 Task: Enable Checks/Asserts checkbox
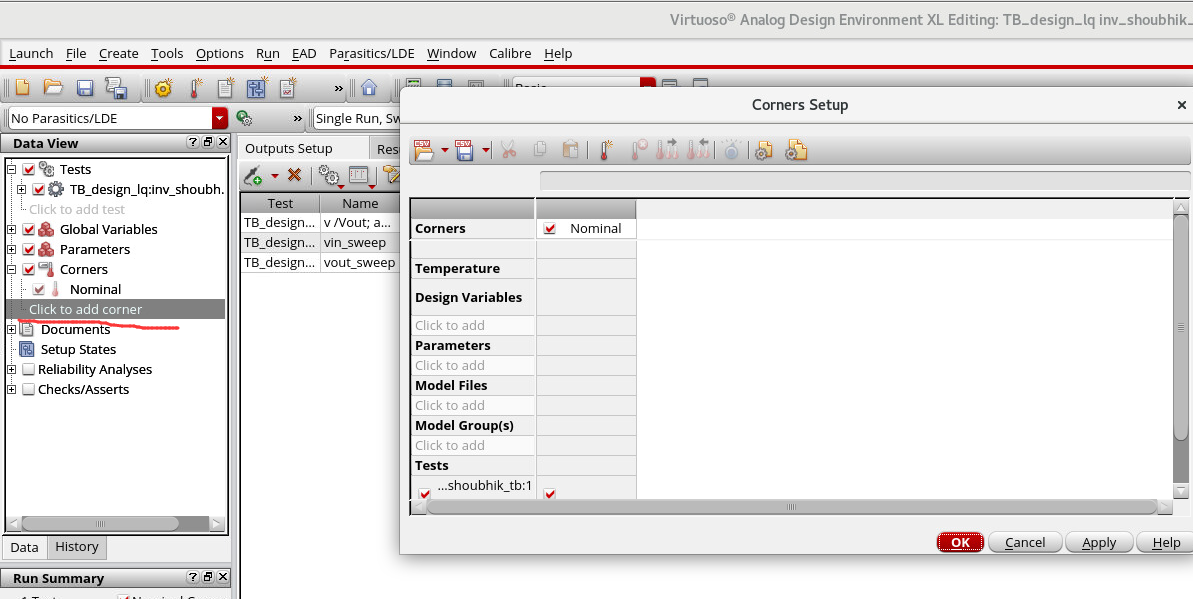pos(29,389)
